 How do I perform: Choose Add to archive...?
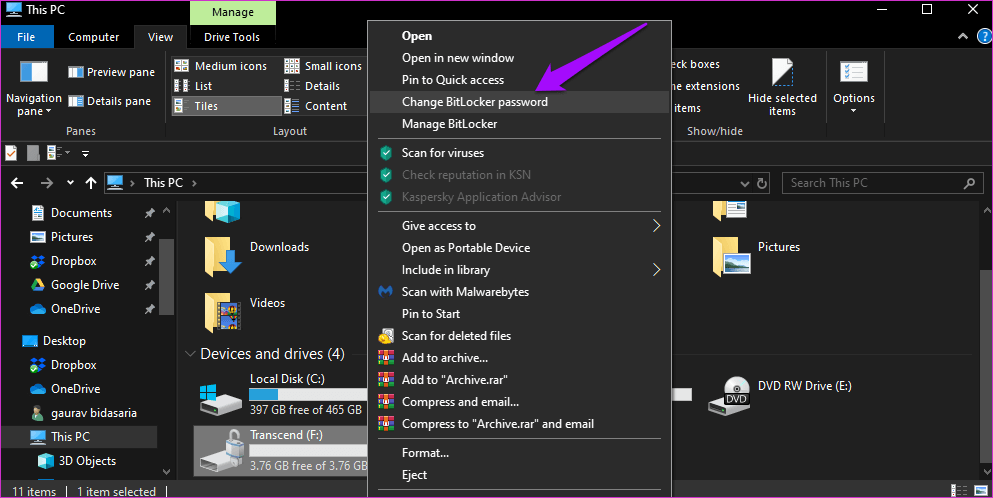(x=519, y=358)
